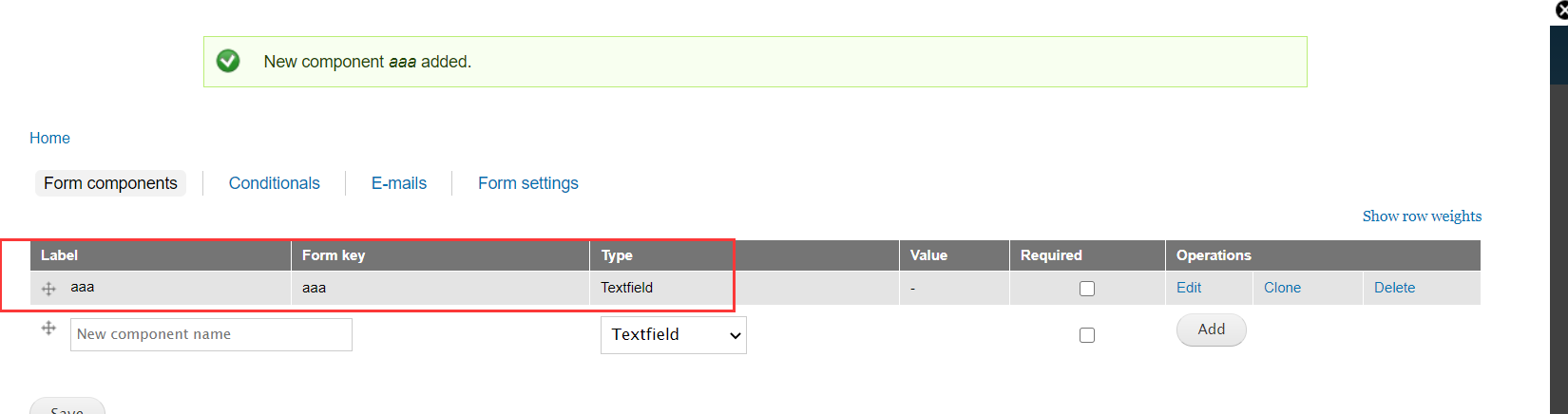Go to the Form settings tab
1568x414 pixels.
point(528,183)
